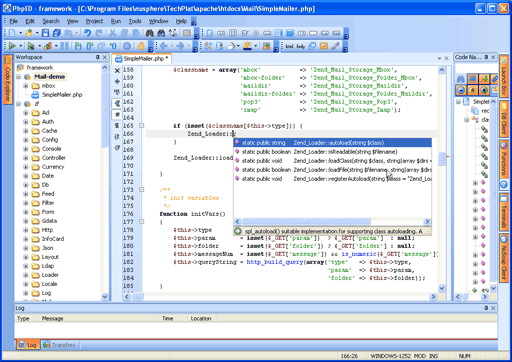Click the Open folder toolbar icon

point(29,33)
